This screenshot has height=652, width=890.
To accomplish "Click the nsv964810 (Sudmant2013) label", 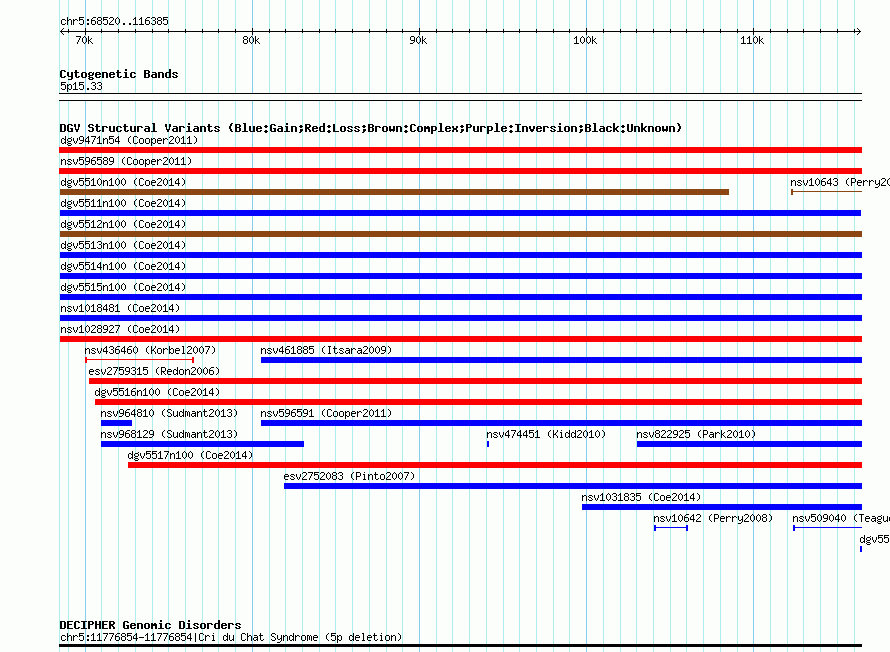I will (169, 414).
